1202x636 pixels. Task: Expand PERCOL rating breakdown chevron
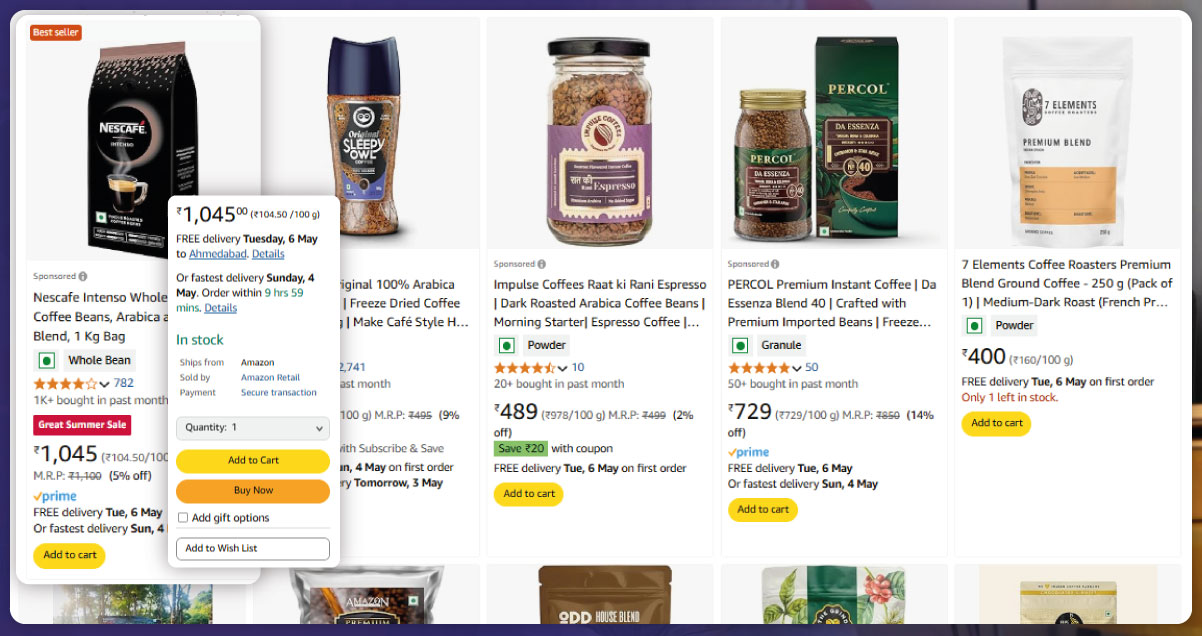point(796,368)
